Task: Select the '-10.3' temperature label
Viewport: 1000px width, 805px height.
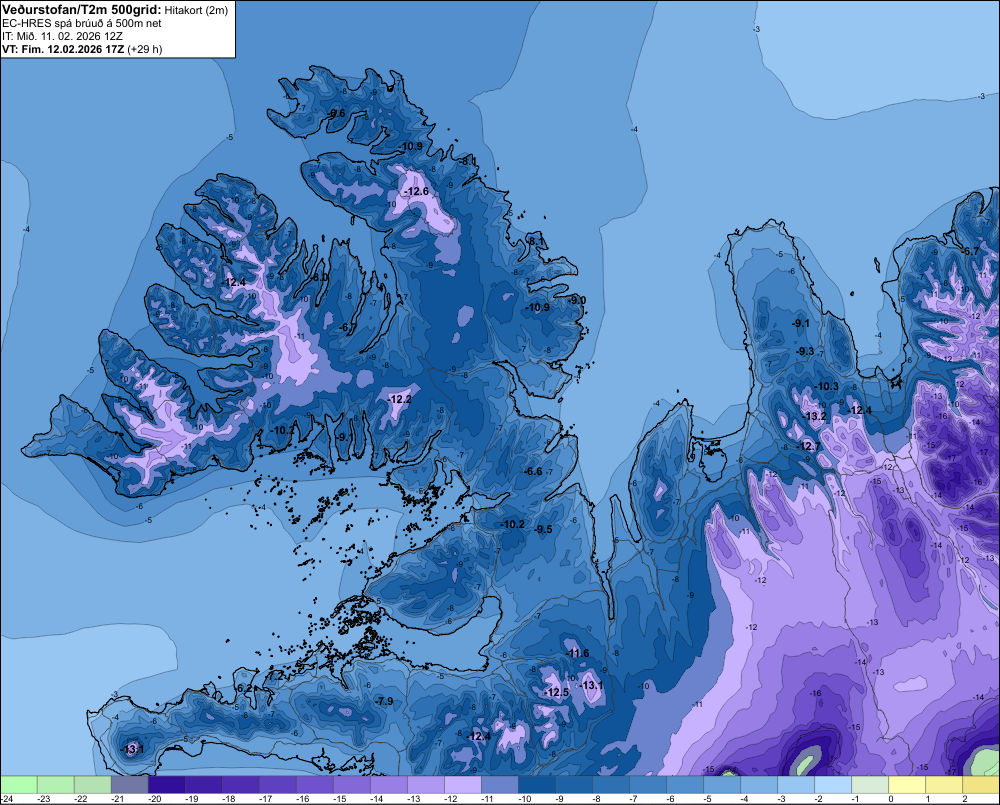Action: point(827,386)
